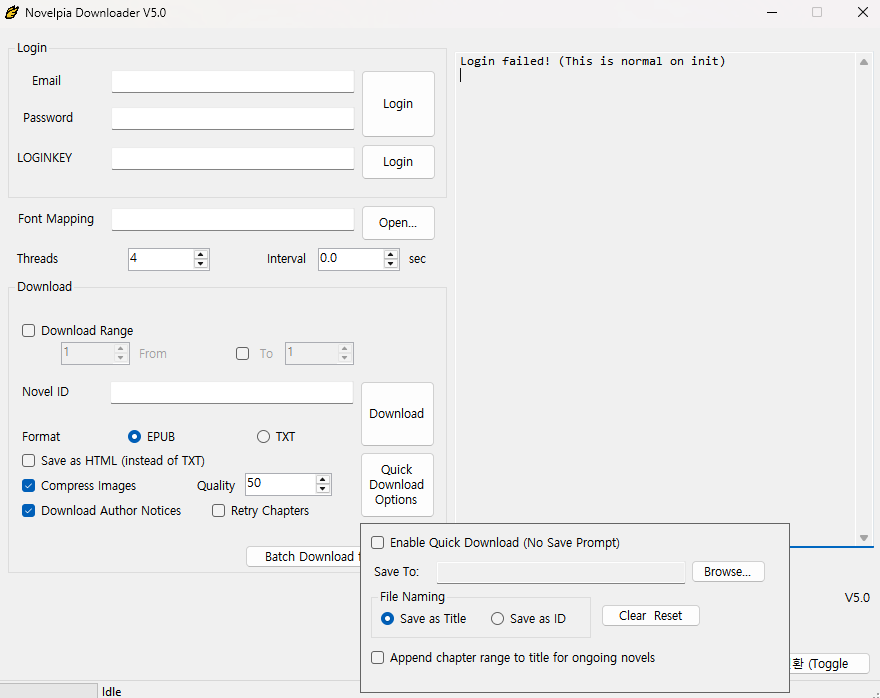Click the Novel ID text field
Image resolution: width=880 pixels, height=698 pixels.
tap(232, 392)
